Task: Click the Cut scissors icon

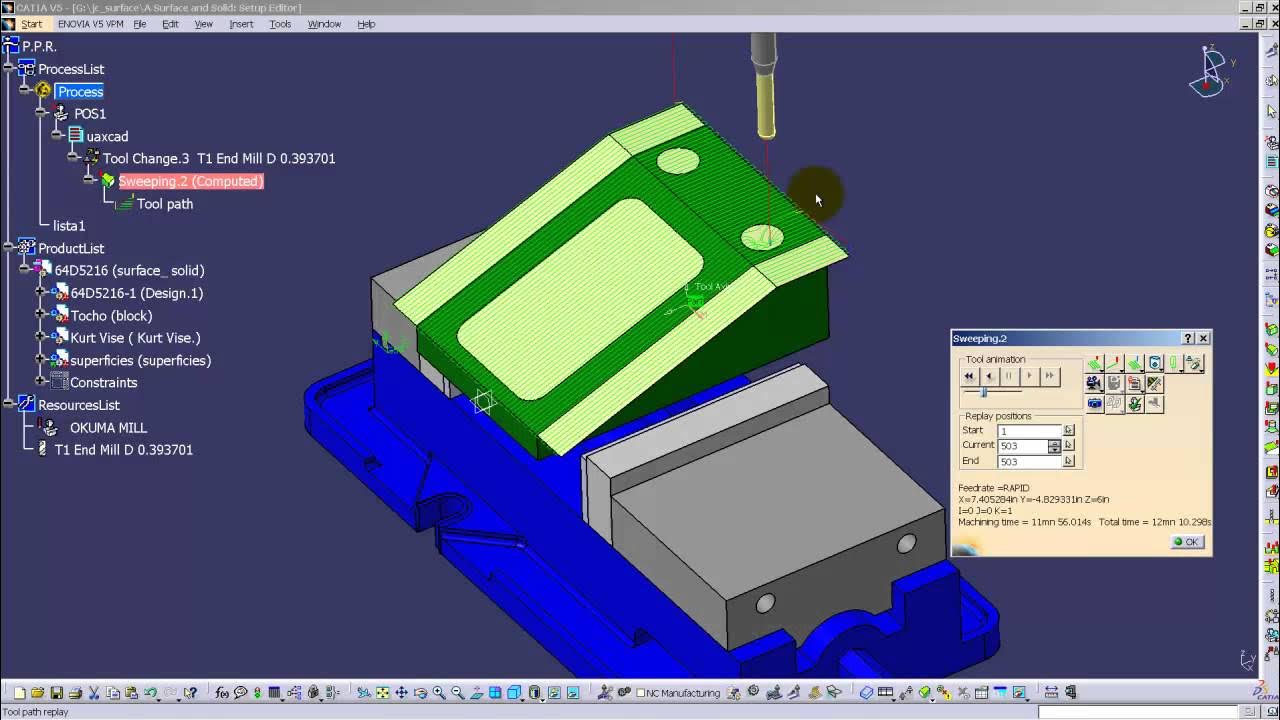Action: [x=93, y=693]
